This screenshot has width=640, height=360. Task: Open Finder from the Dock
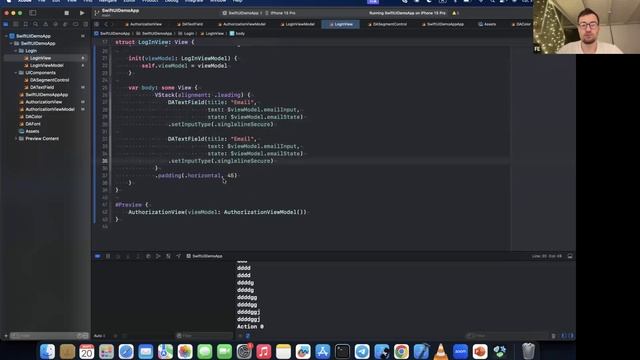(x=47, y=351)
